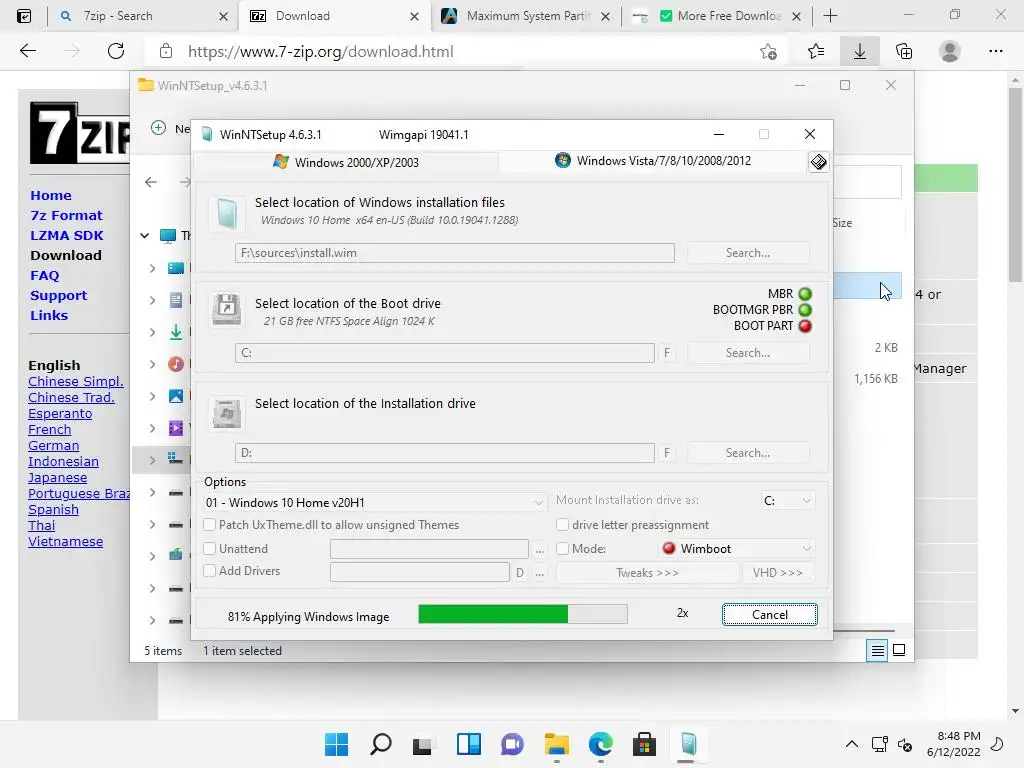Show hidden tray icons chevron
1024x768 pixels.
(852, 744)
